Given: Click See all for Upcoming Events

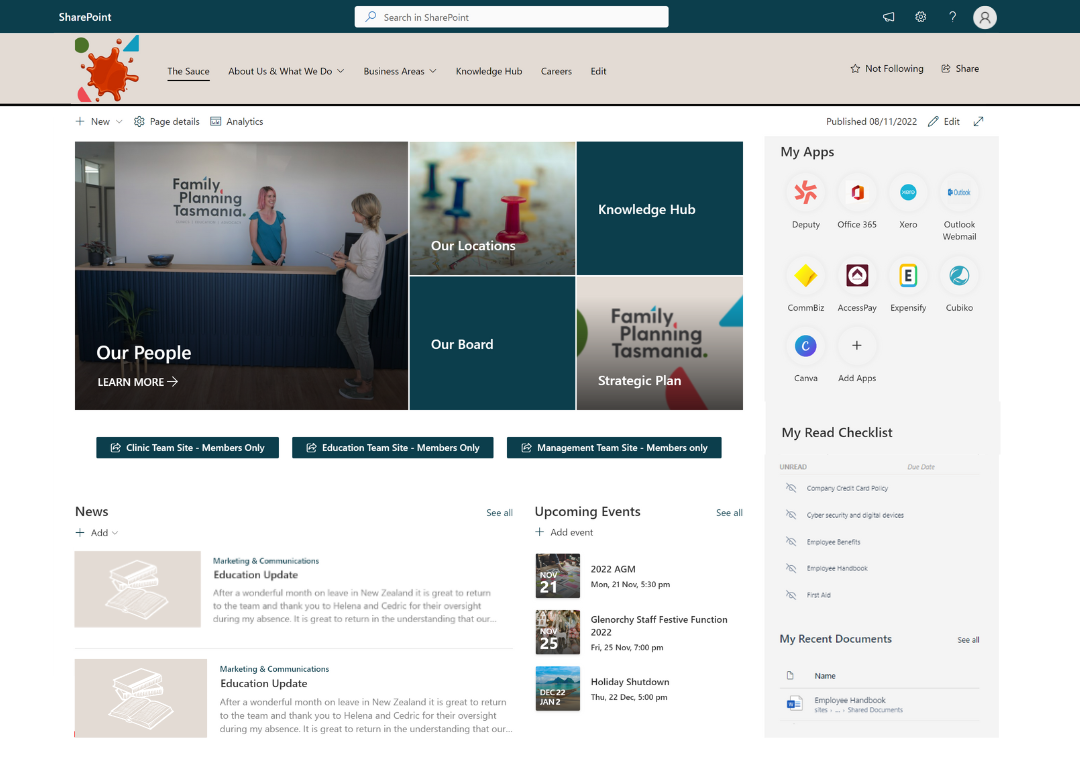Looking at the screenshot, I should coord(729,513).
